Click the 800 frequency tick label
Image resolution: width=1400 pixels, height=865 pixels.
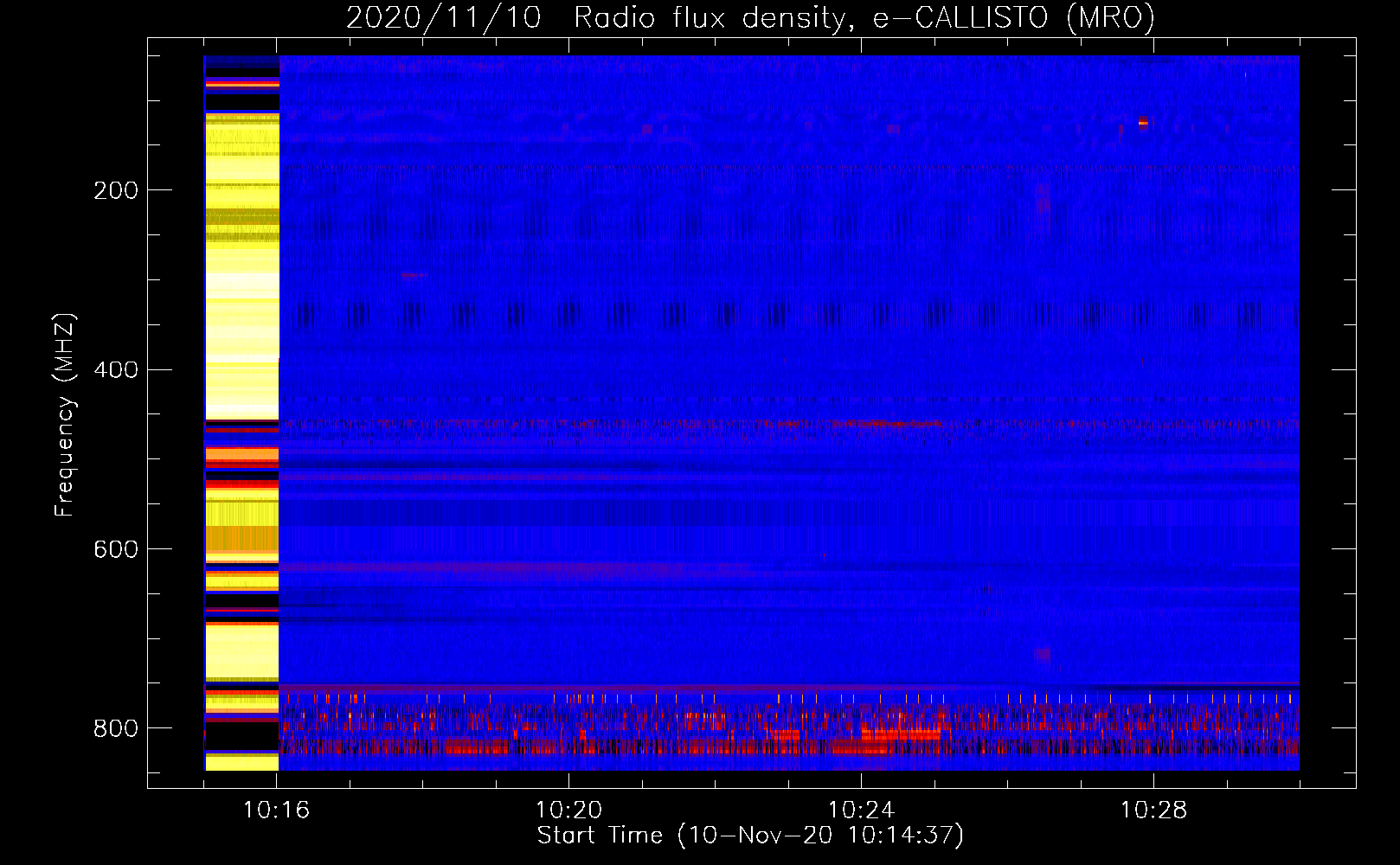pos(116,728)
